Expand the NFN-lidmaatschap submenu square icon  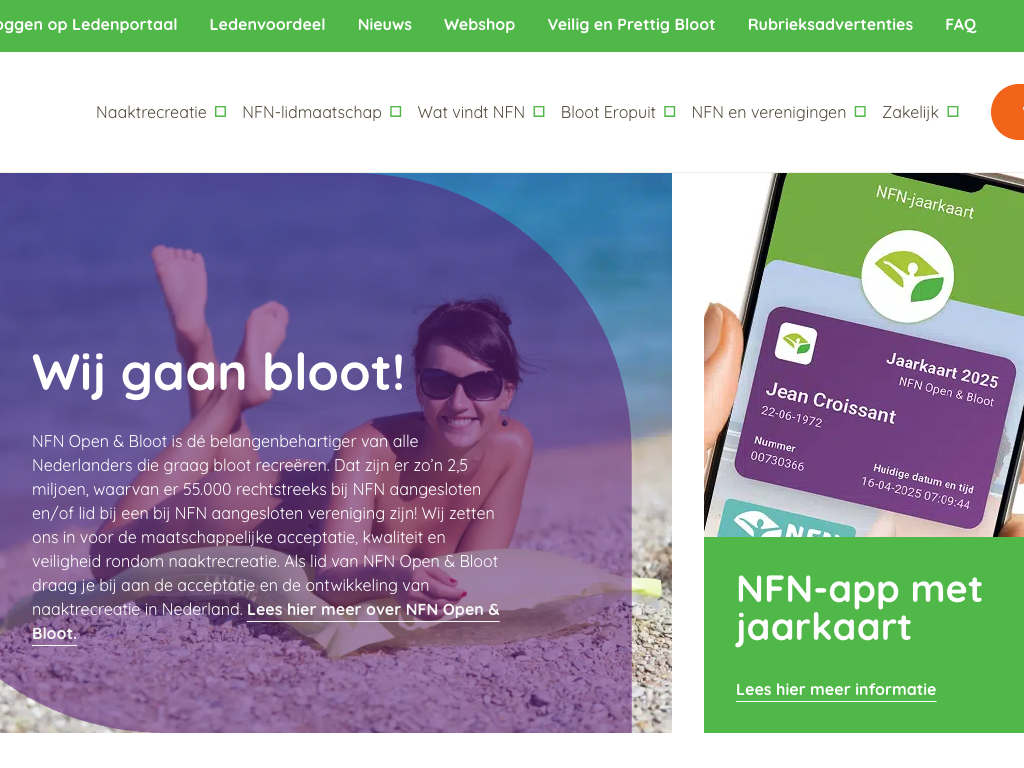pos(396,112)
